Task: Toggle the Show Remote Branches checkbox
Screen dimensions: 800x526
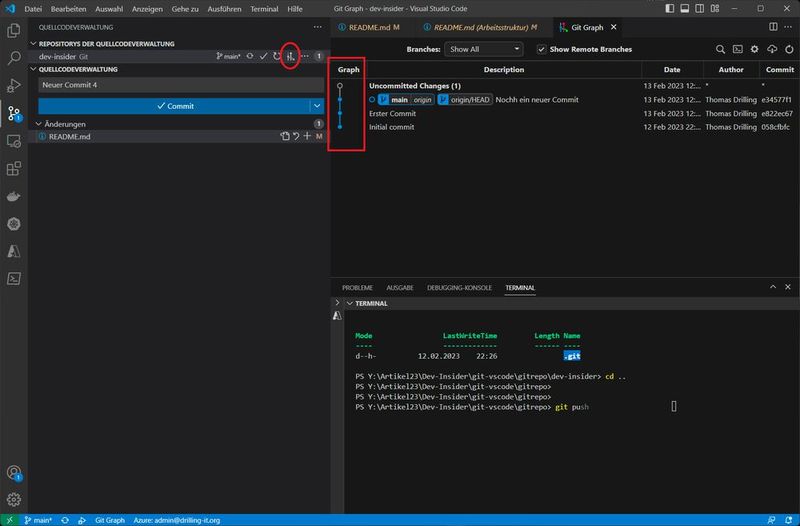Action: tap(541, 49)
